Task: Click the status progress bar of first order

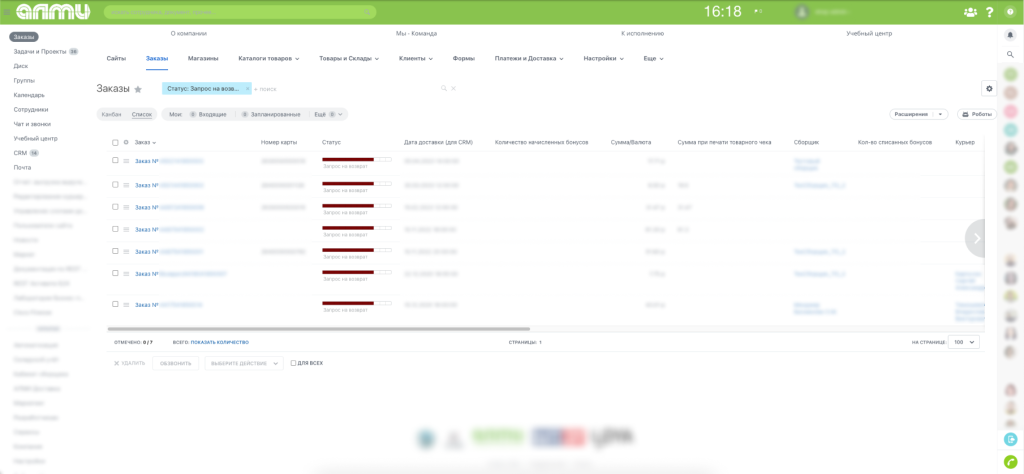Action: 357,159
